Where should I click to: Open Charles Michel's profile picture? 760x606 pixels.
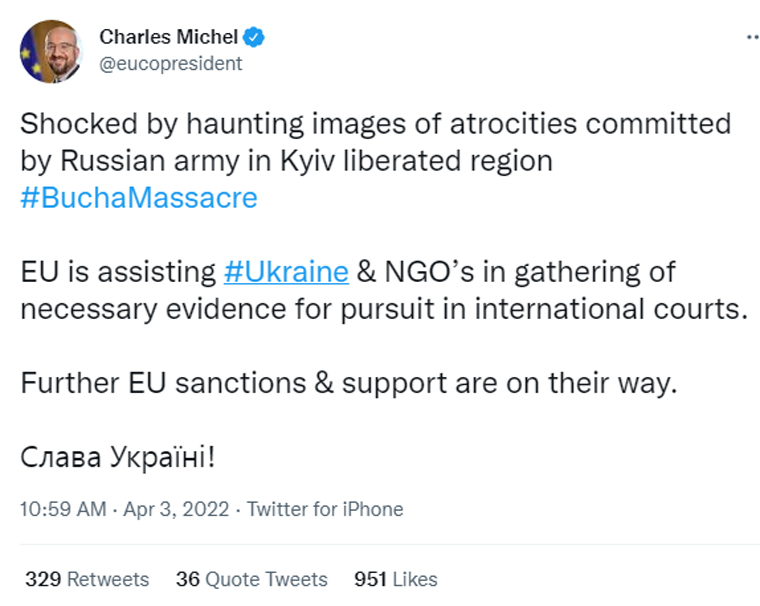coord(51,51)
